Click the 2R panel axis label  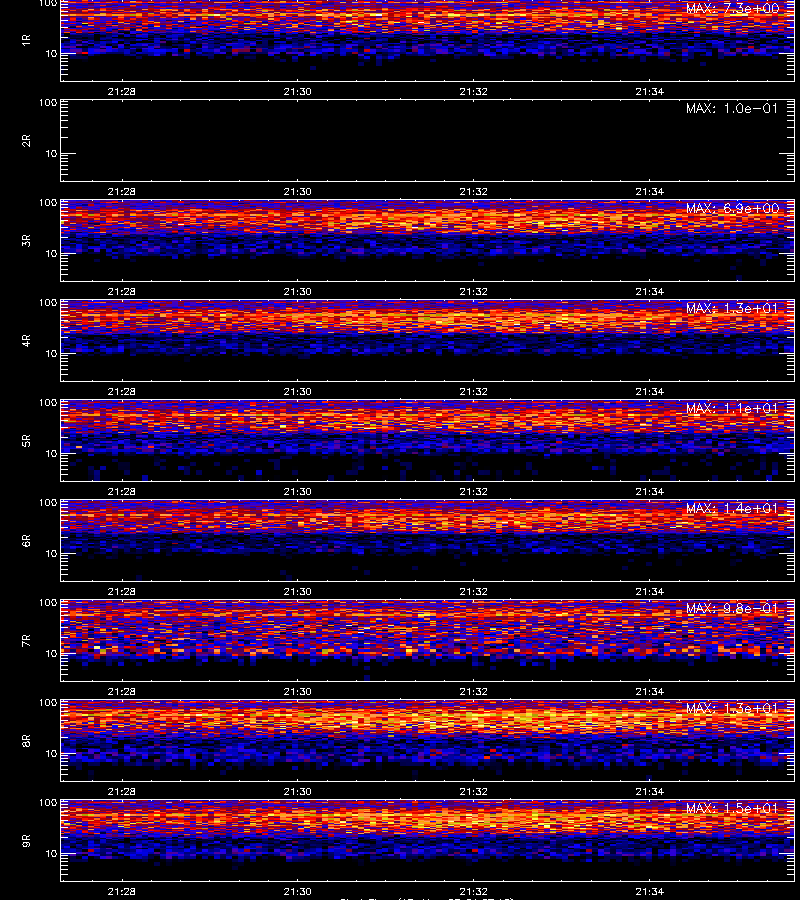[x=26, y=141]
